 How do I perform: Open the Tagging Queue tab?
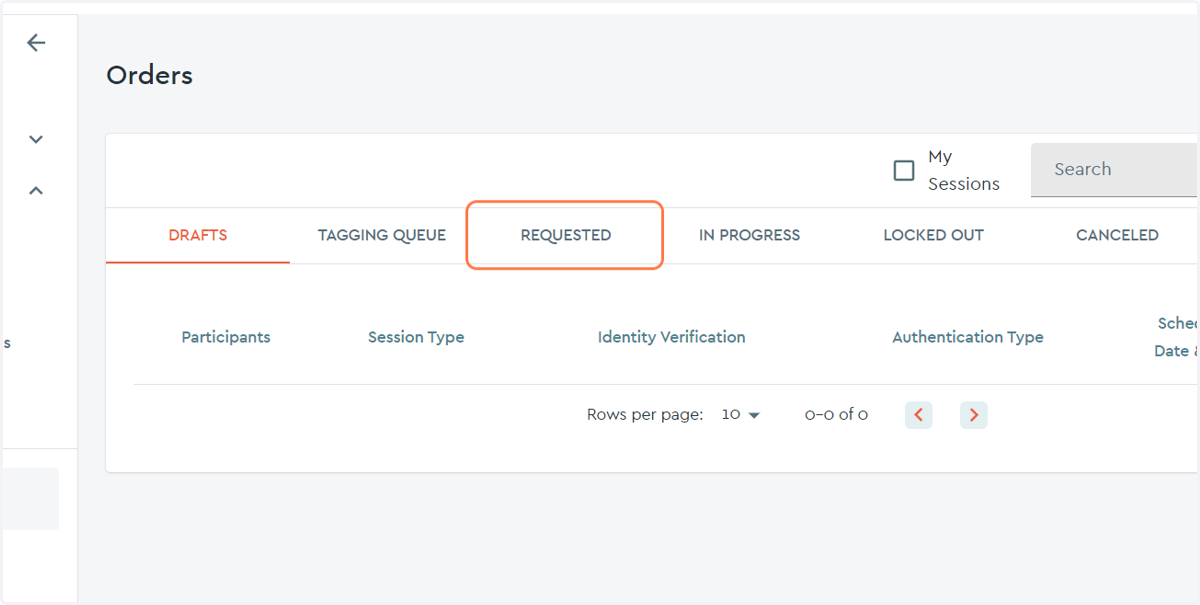(382, 235)
